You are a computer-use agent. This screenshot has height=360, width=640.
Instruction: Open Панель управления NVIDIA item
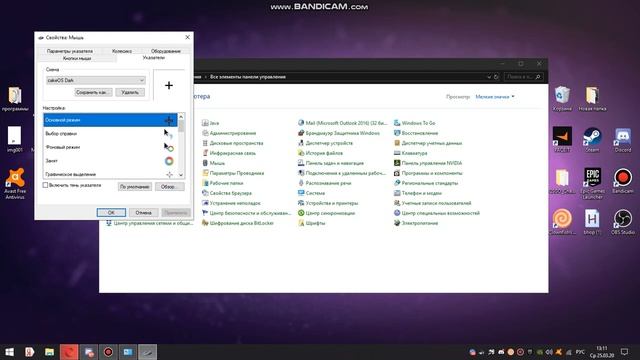(428, 163)
